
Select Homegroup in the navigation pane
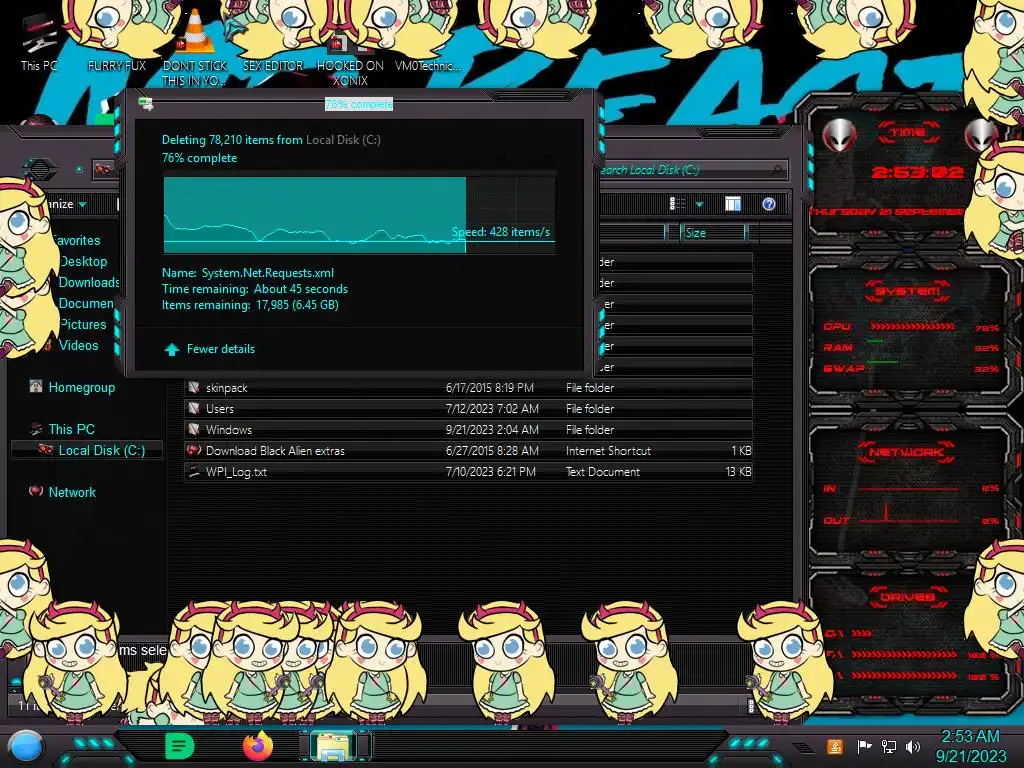coord(82,387)
